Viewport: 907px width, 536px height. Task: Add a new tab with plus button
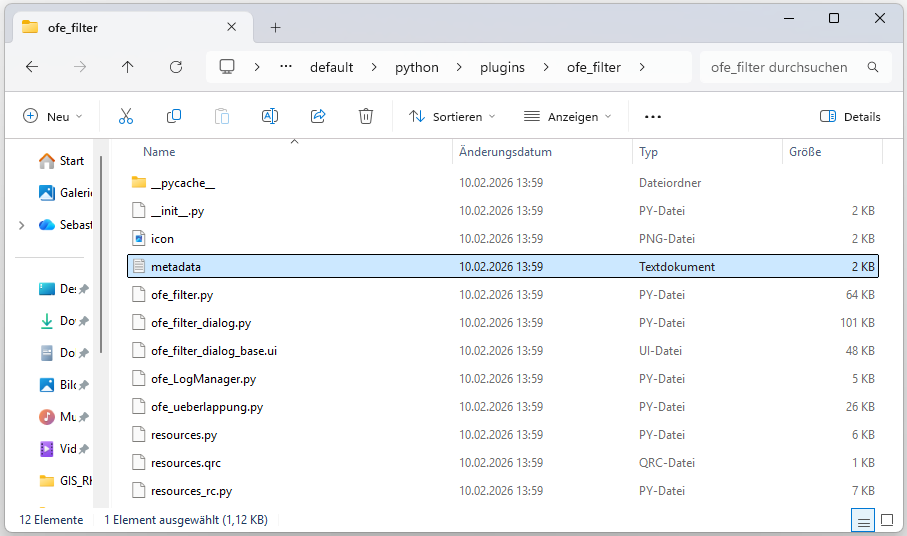pyautogui.click(x=276, y=27)
